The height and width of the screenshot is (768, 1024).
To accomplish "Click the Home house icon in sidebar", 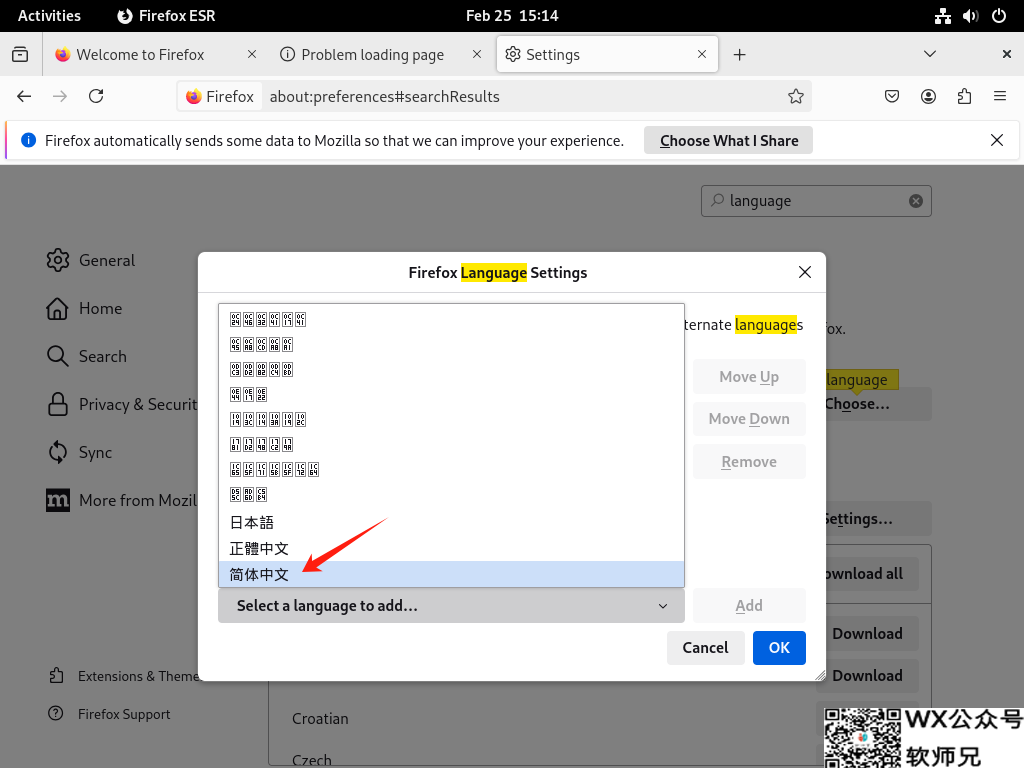I will pos(57,308).
